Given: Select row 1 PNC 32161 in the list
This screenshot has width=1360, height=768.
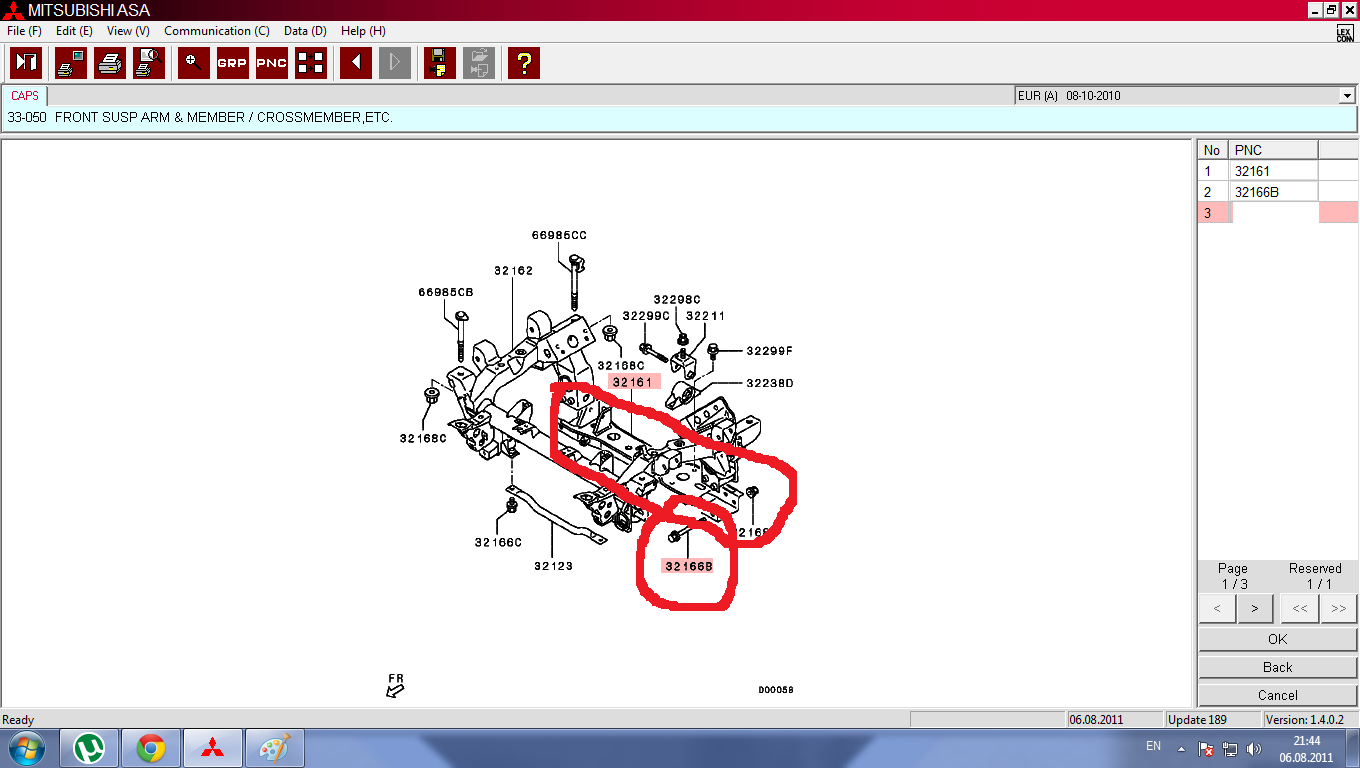Looking at the screenshot, I should (x=1275, y=171).
